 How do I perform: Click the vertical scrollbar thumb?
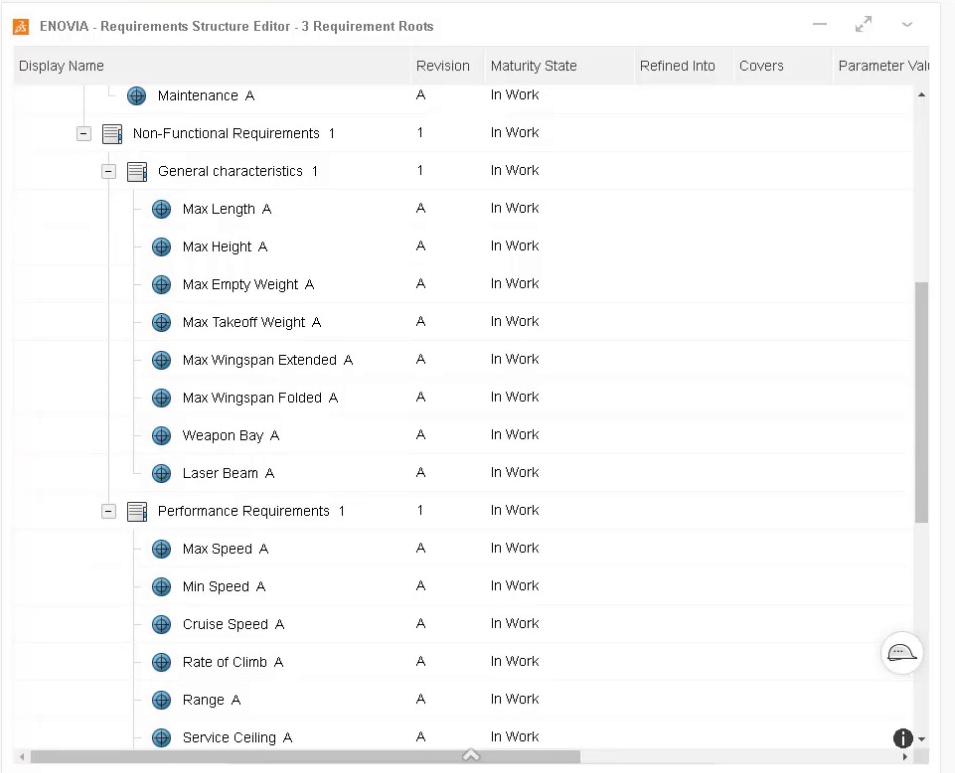coord(922,402)
